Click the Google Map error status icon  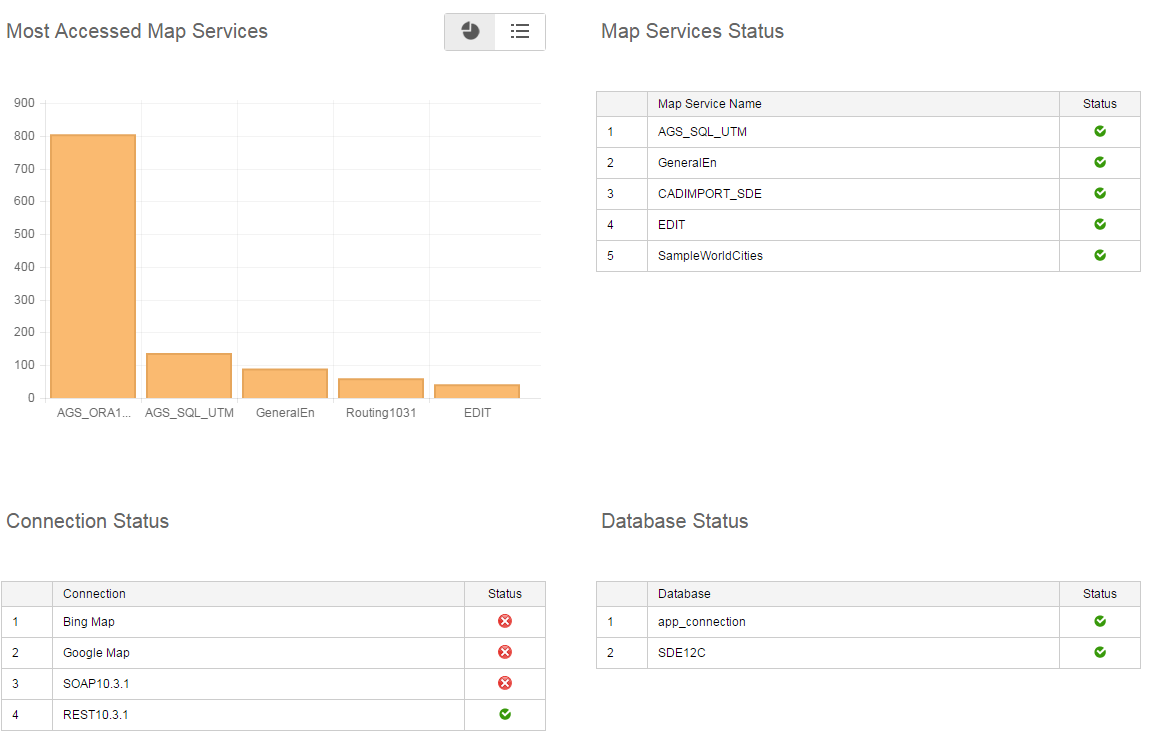[505, 652]
